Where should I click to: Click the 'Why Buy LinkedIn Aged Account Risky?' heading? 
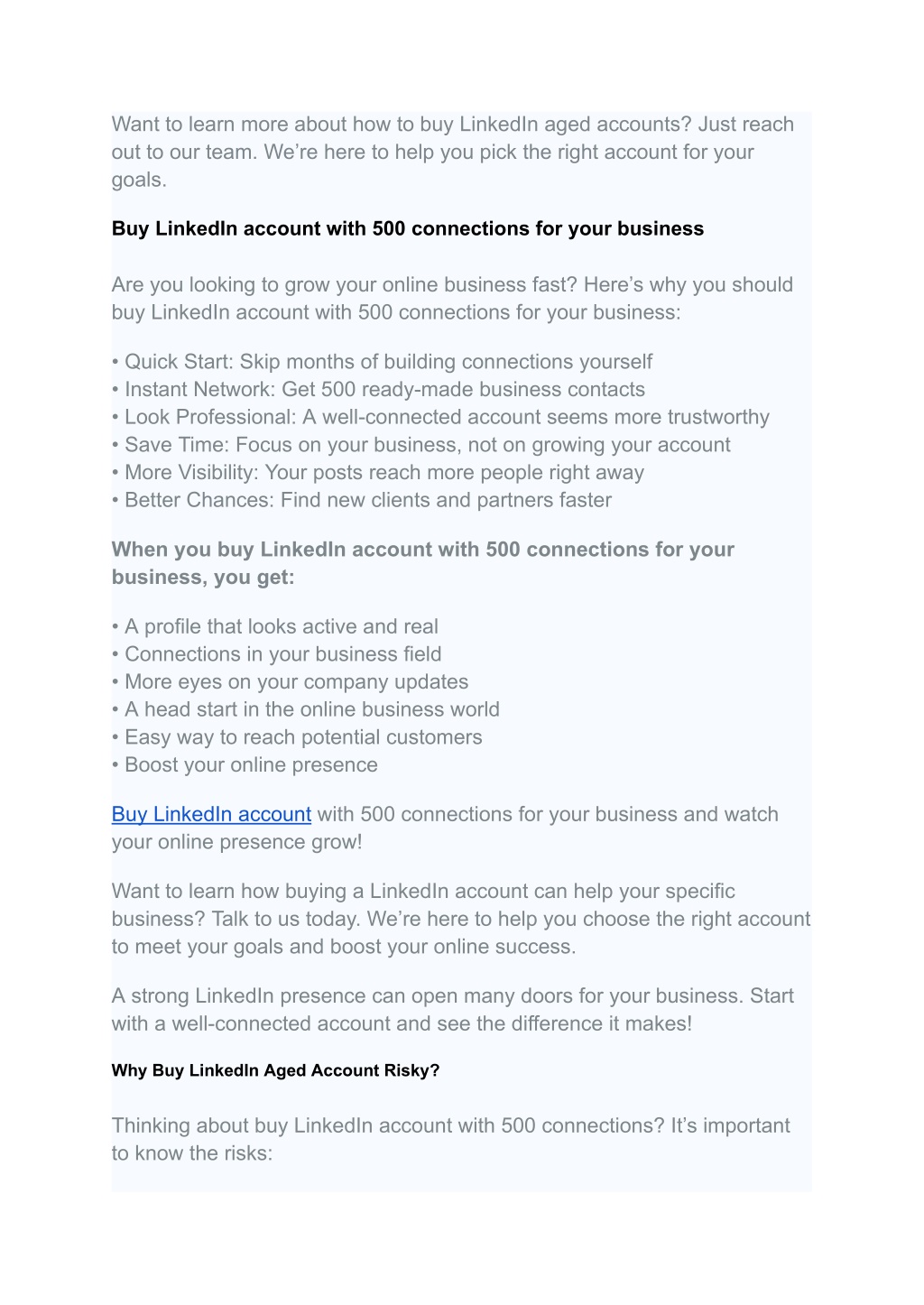(x=275, y=1070)
